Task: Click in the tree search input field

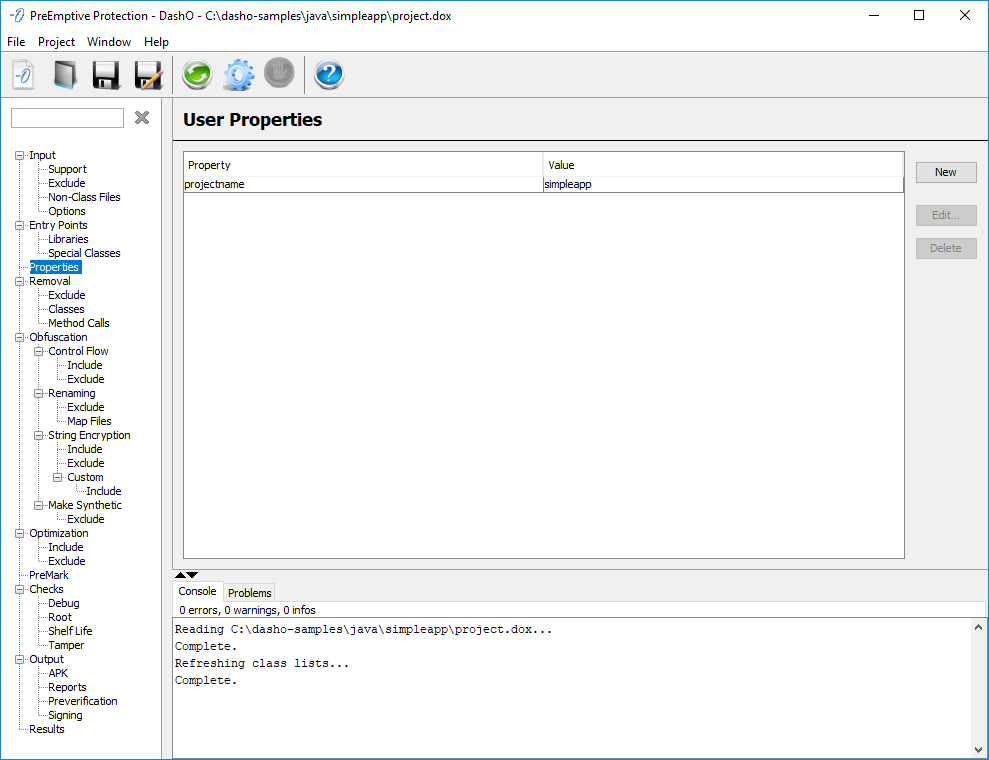Action: coord(67,118)
